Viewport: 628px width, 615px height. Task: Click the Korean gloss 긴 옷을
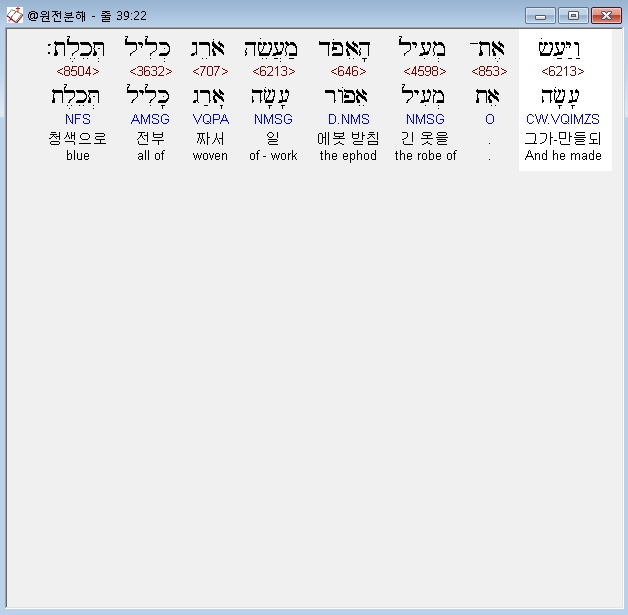pos(425,139)
